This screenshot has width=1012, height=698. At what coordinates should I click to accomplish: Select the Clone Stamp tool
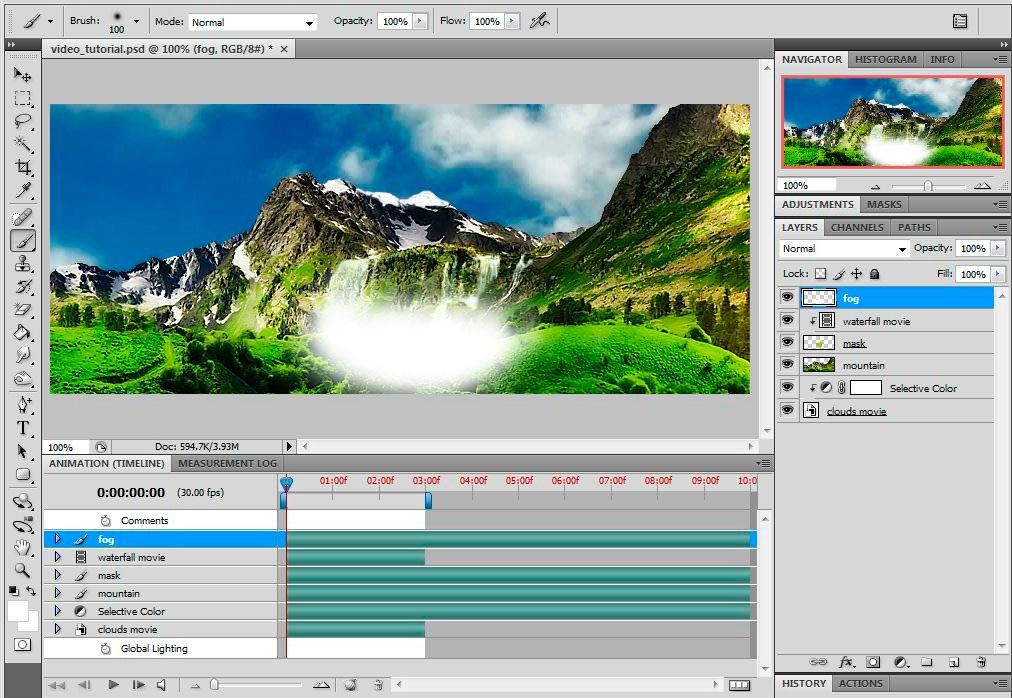click(x=23, y=263)
